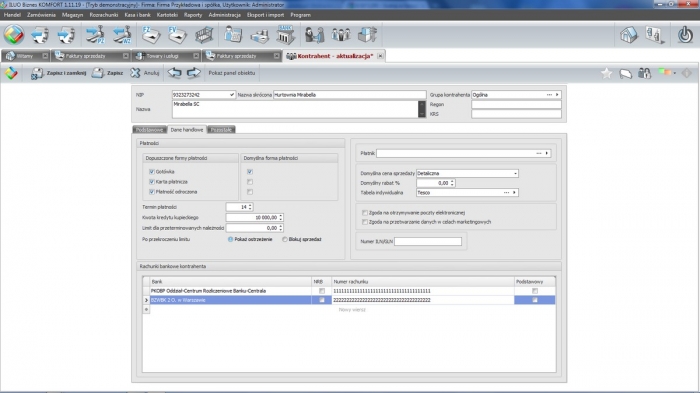Switch to the Towary i usługi tab

(167, 56)
